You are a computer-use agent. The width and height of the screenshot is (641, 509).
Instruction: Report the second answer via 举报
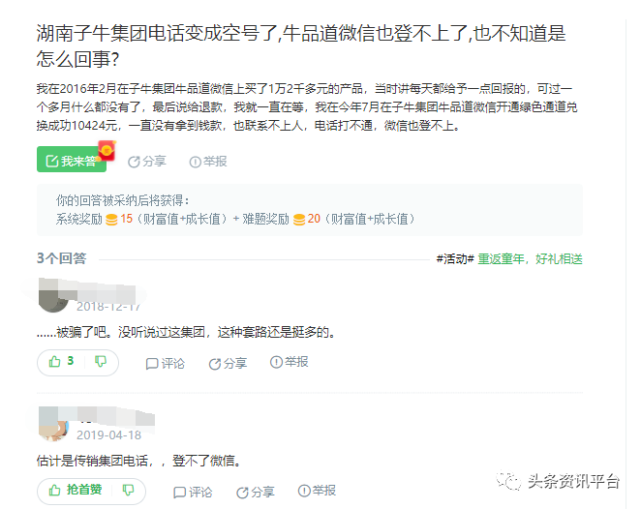coord(317,490)
